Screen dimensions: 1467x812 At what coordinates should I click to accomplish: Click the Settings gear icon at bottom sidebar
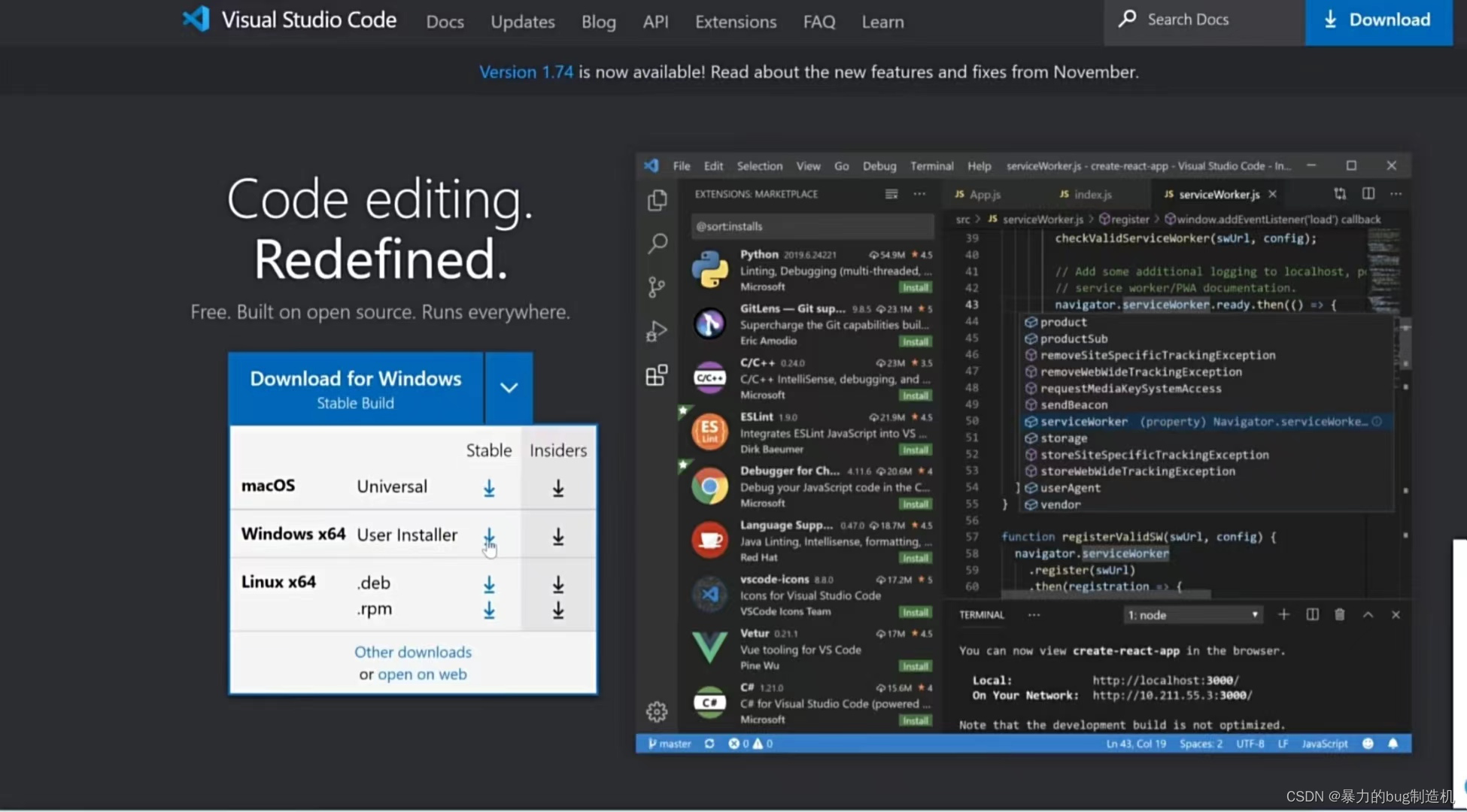657,712
